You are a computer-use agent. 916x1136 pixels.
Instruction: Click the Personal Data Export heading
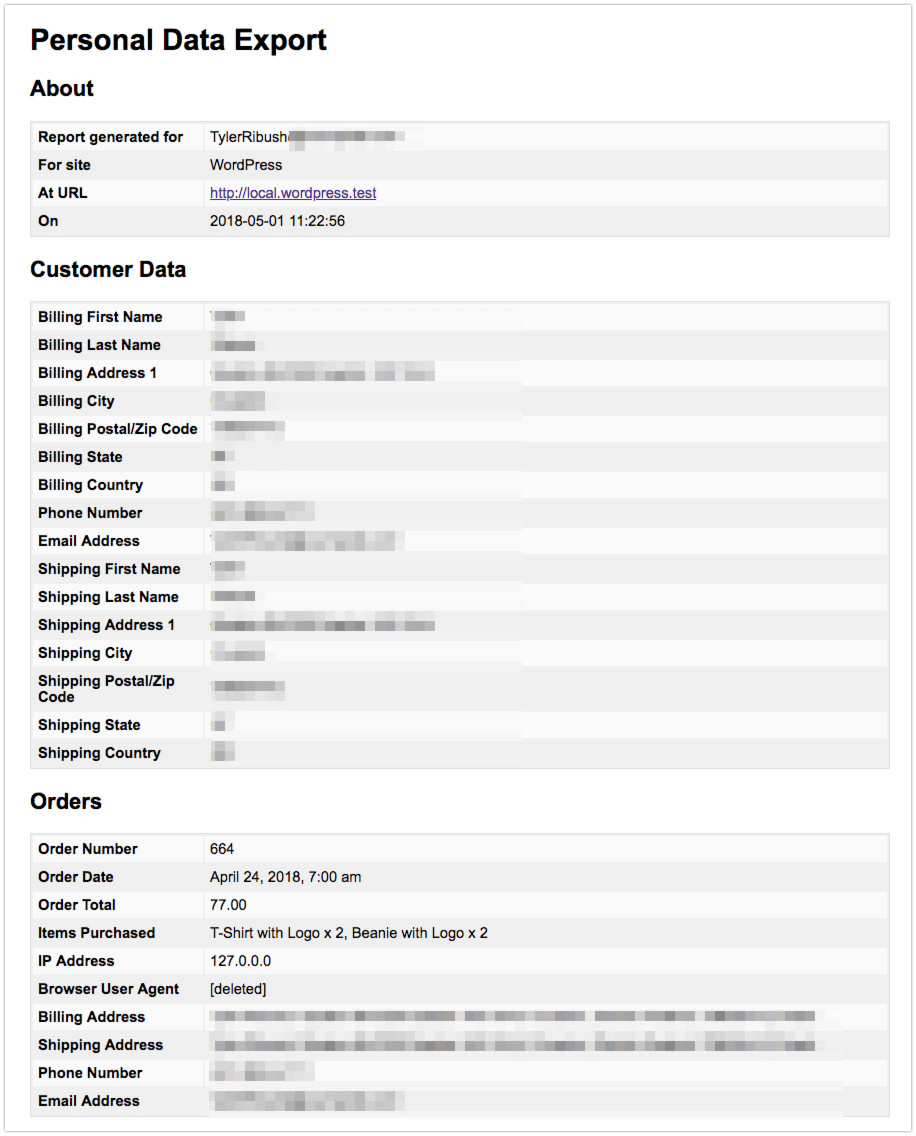coord(178,40)
